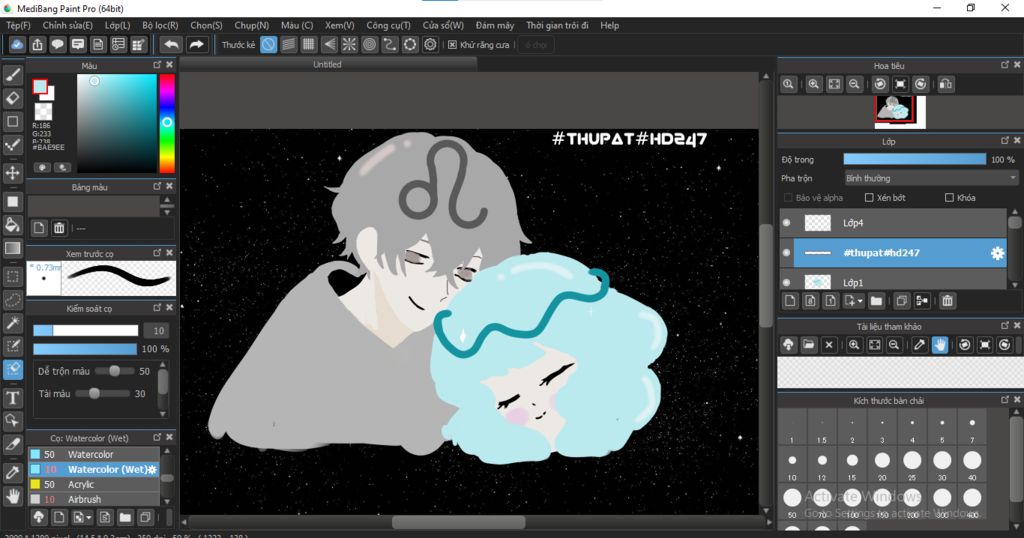Click the Undo arrow
This screenshot has height=538, width=1024.
click(171, 44)
